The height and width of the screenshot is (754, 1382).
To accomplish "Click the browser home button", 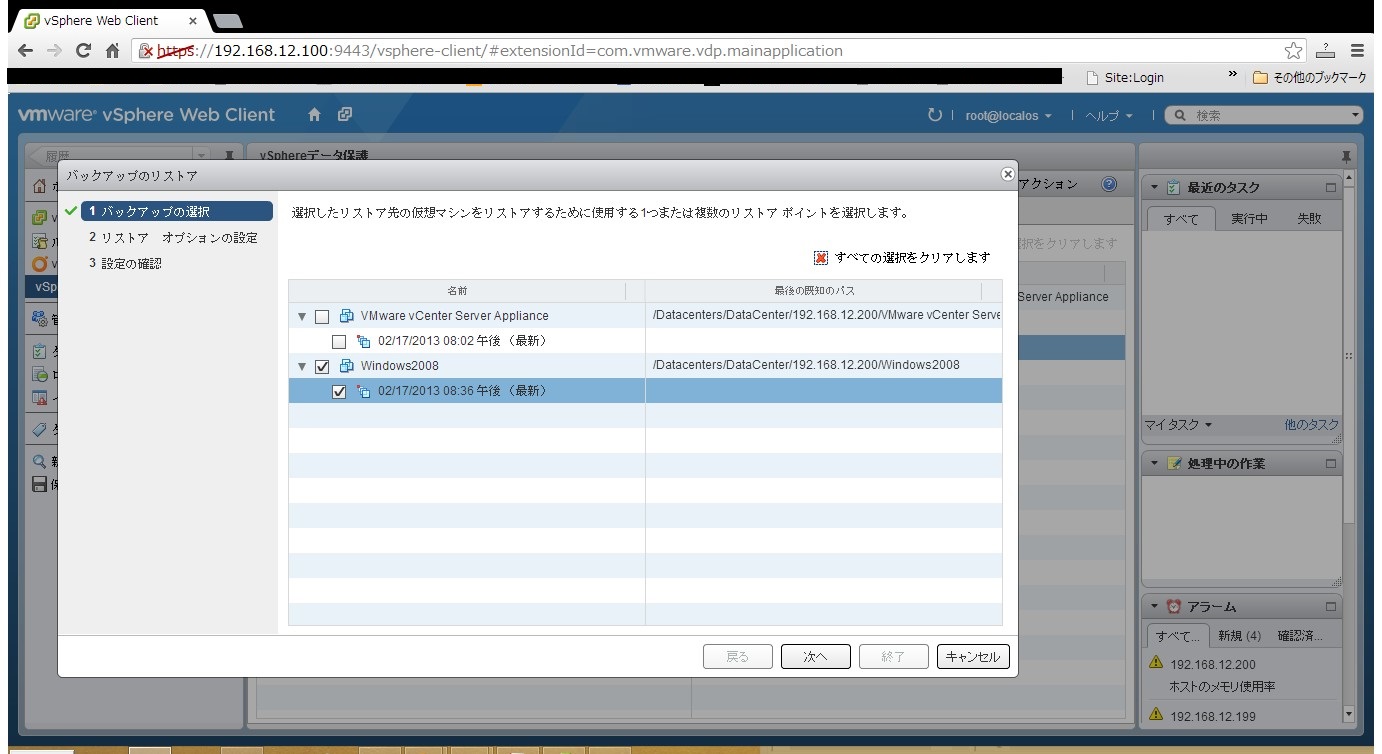I will click(x=112, y=50).
